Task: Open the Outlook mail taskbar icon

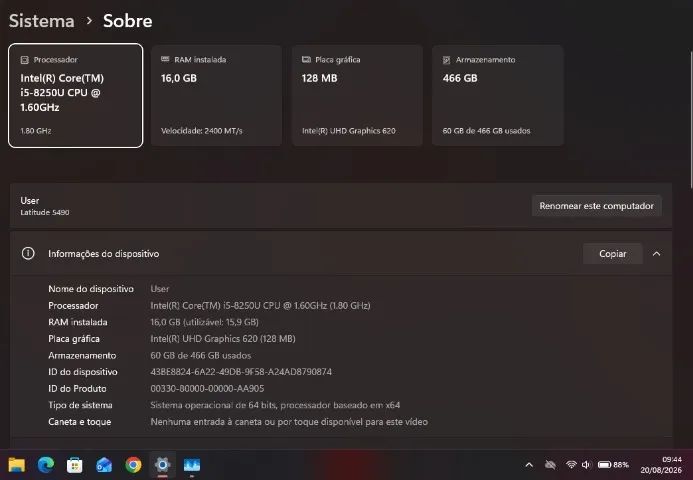Action: pyautogui.click(x=104, y=465)
